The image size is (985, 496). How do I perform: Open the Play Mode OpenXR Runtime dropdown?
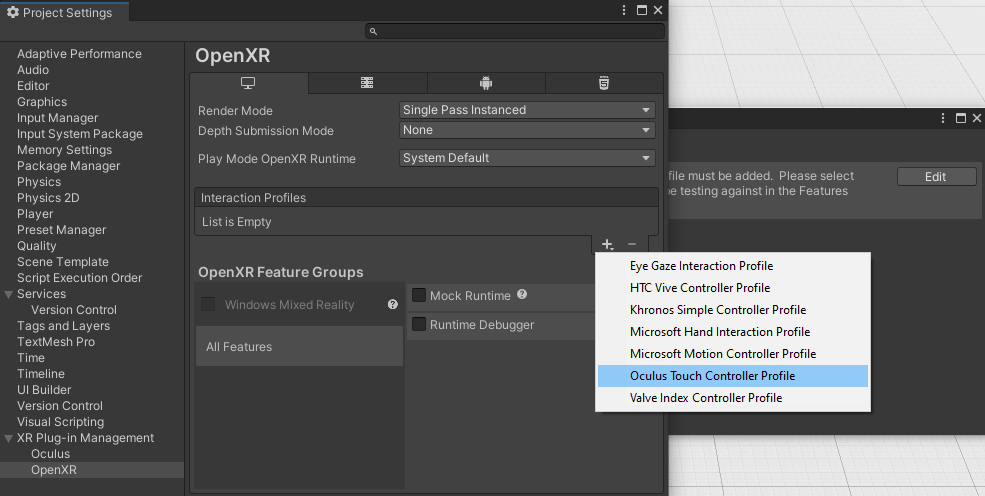[x=527, y=158]
